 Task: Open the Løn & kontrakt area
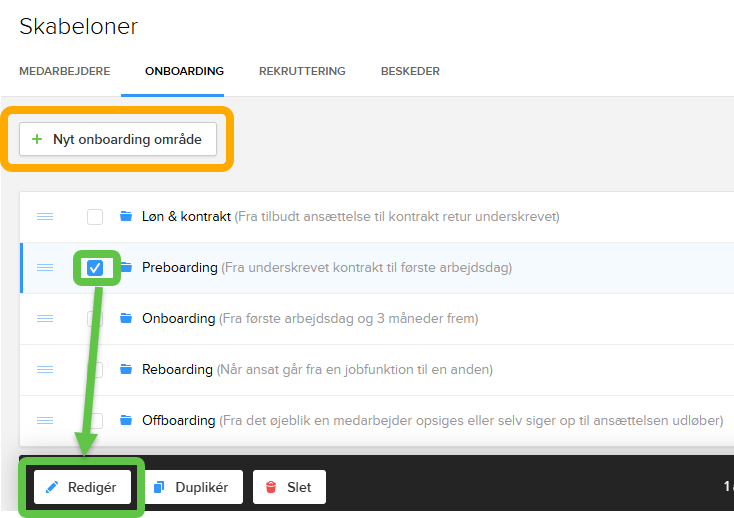point(186,217)
